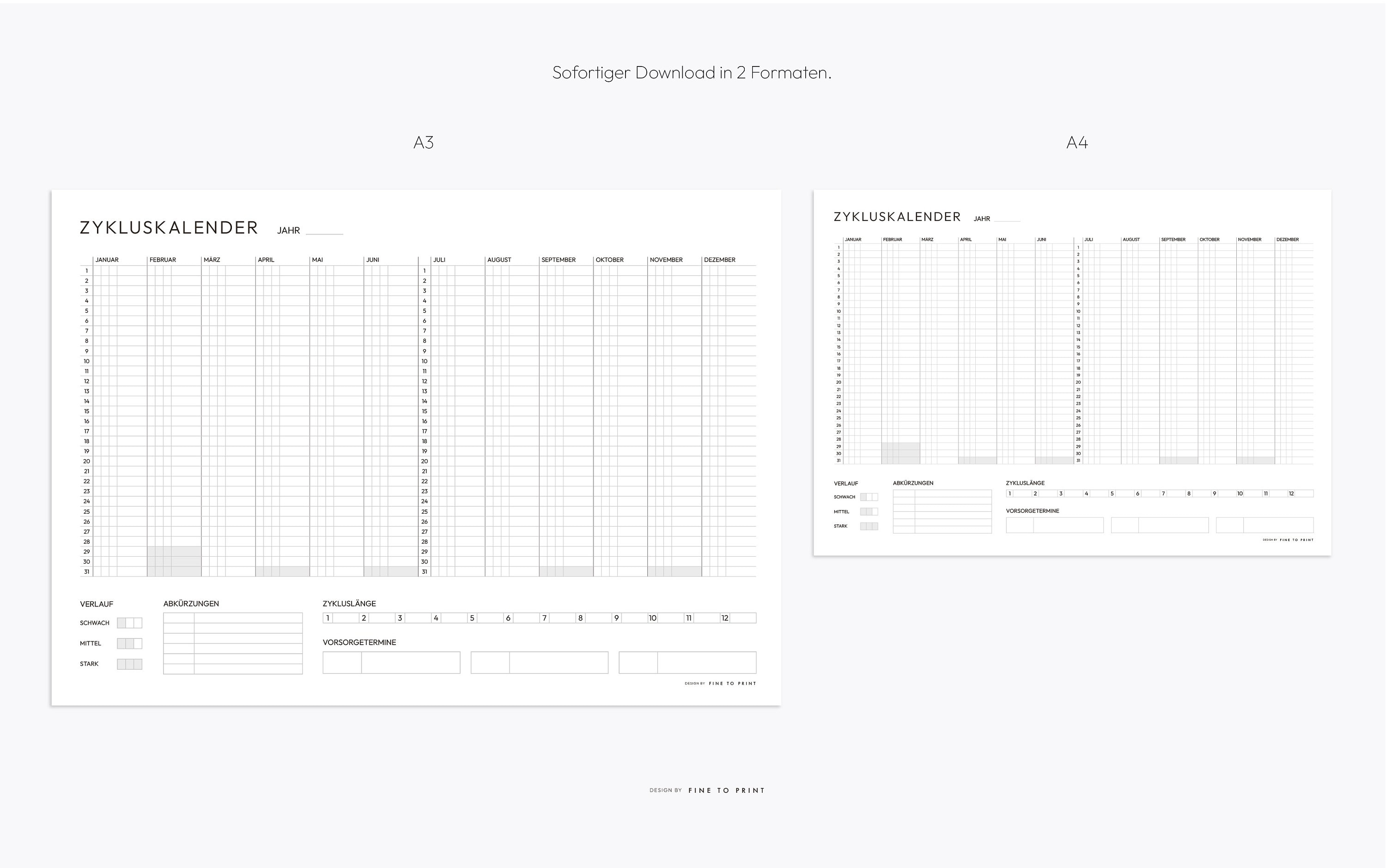Viewport: 1386px width, 868px height.
Task: Click 'ZYKLUSLÄNGE' heading on the A4 sheet
Action: point(1025,483)
